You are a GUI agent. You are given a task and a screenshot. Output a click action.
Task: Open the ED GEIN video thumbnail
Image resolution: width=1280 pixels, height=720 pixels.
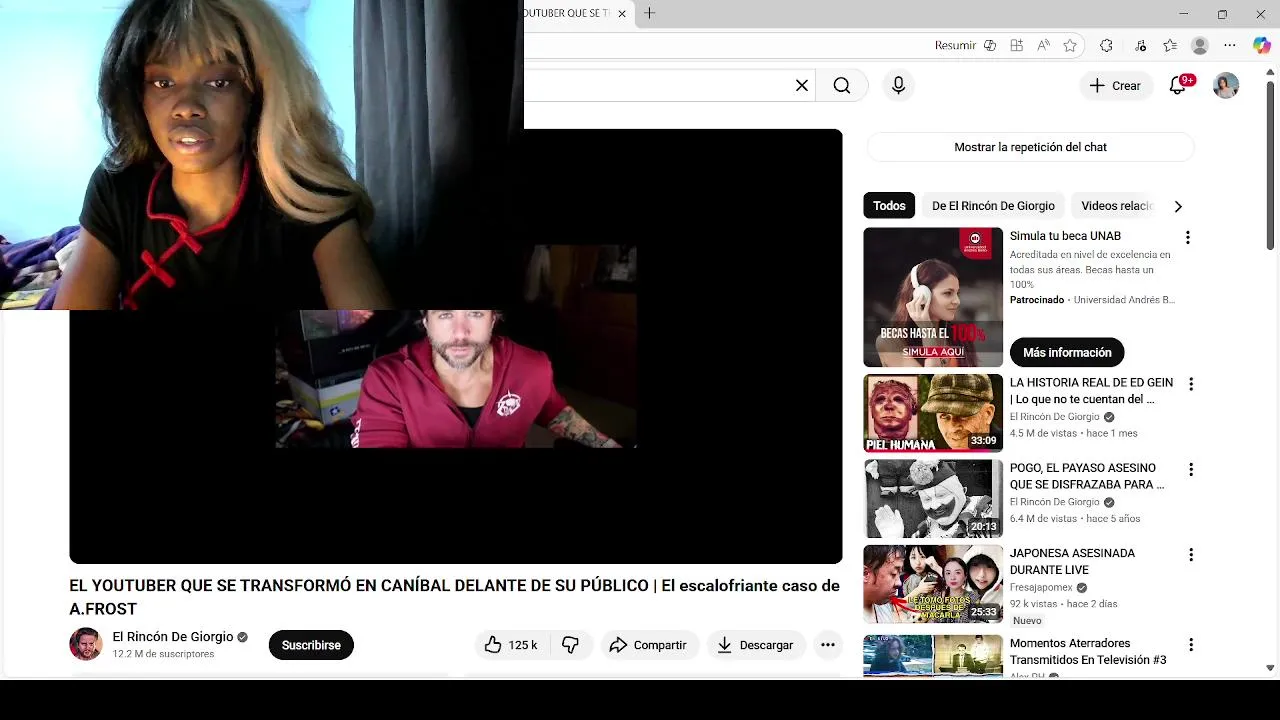click(x=933, y=413)
